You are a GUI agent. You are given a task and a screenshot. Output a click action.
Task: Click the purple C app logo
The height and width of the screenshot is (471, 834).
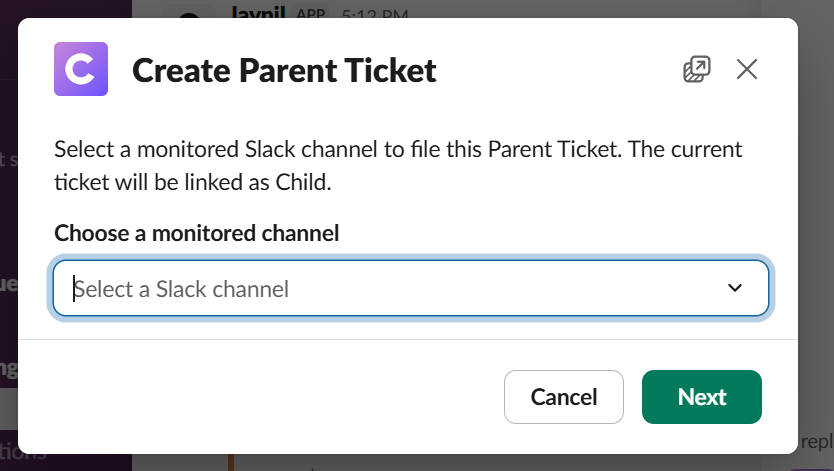tap(80, 69)
